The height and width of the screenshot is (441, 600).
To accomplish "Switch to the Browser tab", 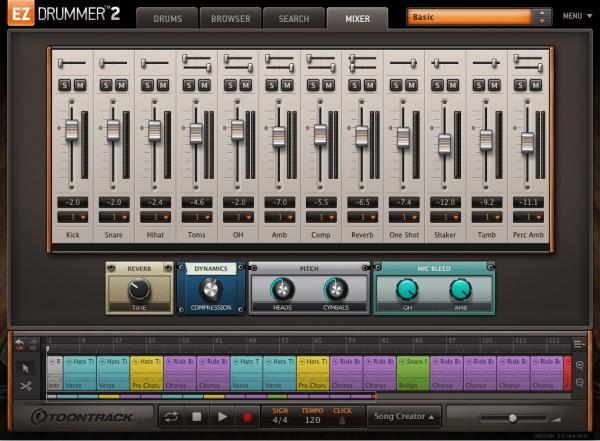I will click(x=231, y=19).
